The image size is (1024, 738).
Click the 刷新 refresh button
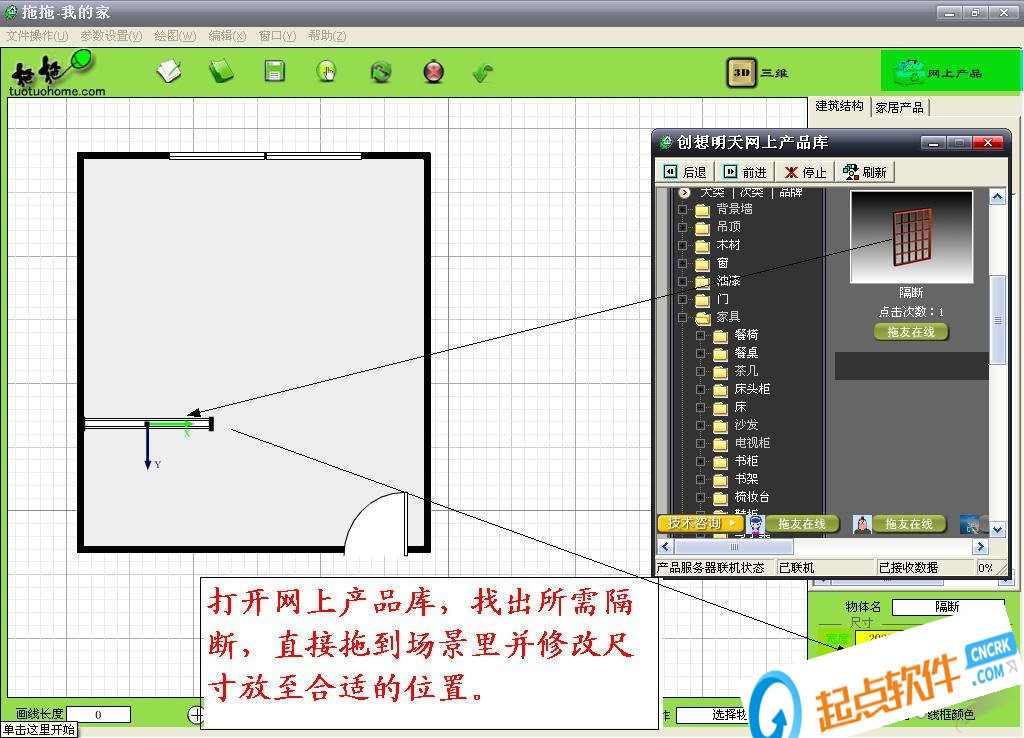(865, 172)
